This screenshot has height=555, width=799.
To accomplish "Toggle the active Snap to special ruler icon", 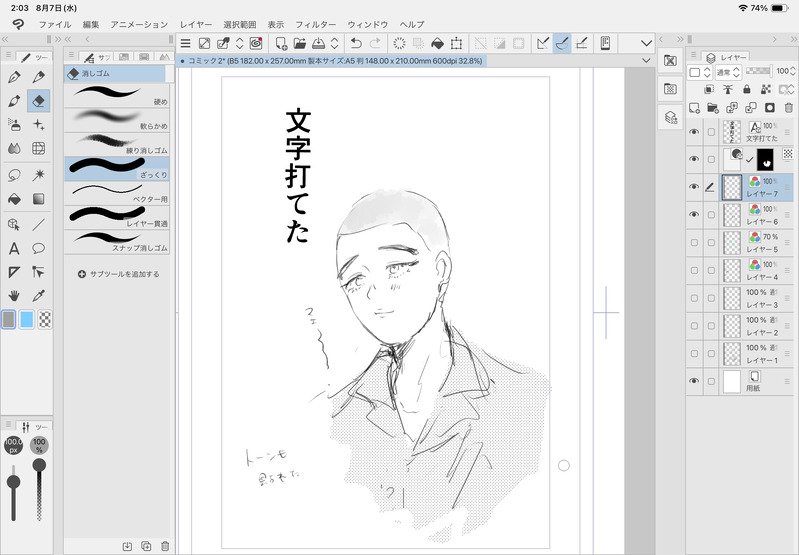I will [x=562, y=43].
